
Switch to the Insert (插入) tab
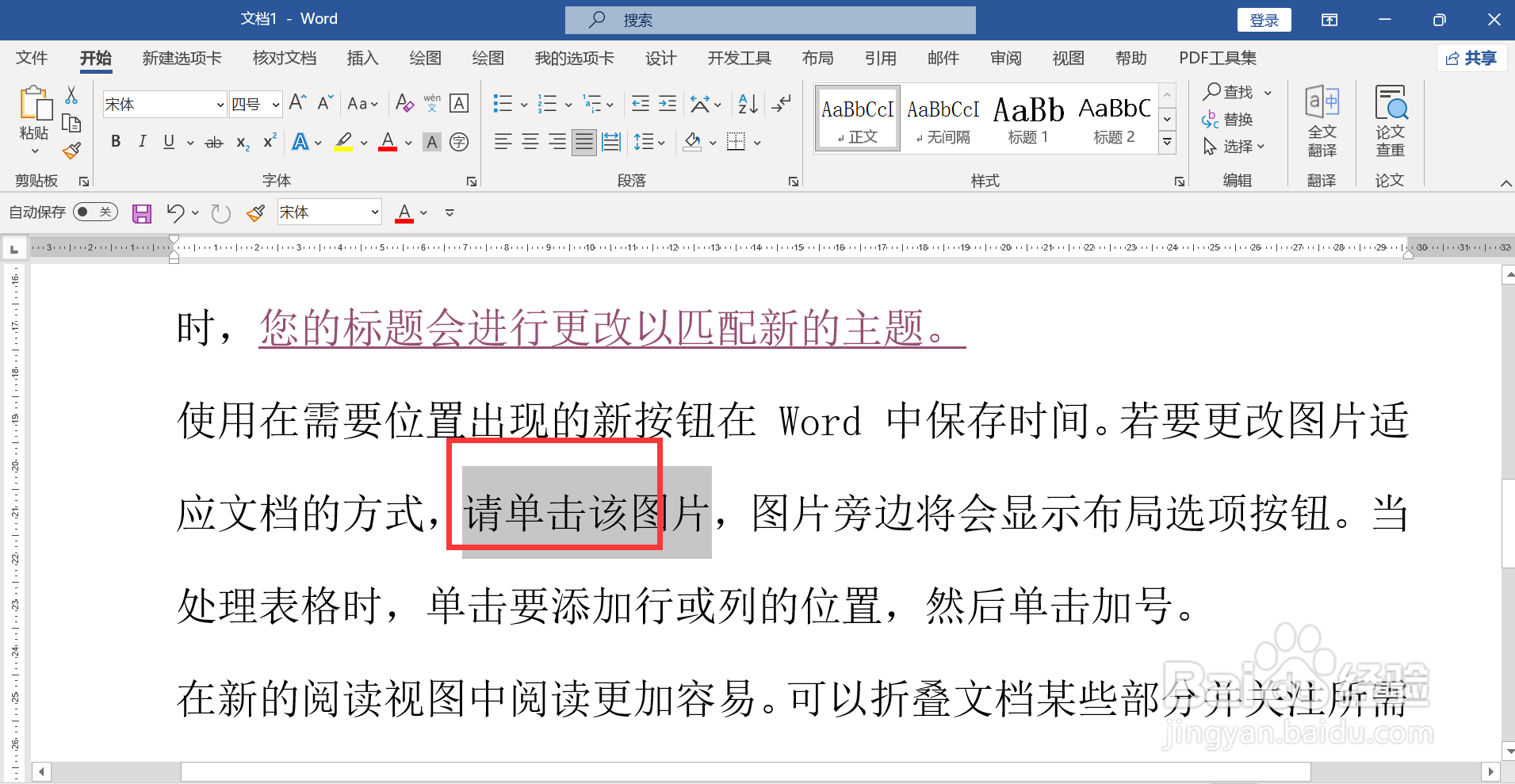pyautogui.click(x=362, y=58)
